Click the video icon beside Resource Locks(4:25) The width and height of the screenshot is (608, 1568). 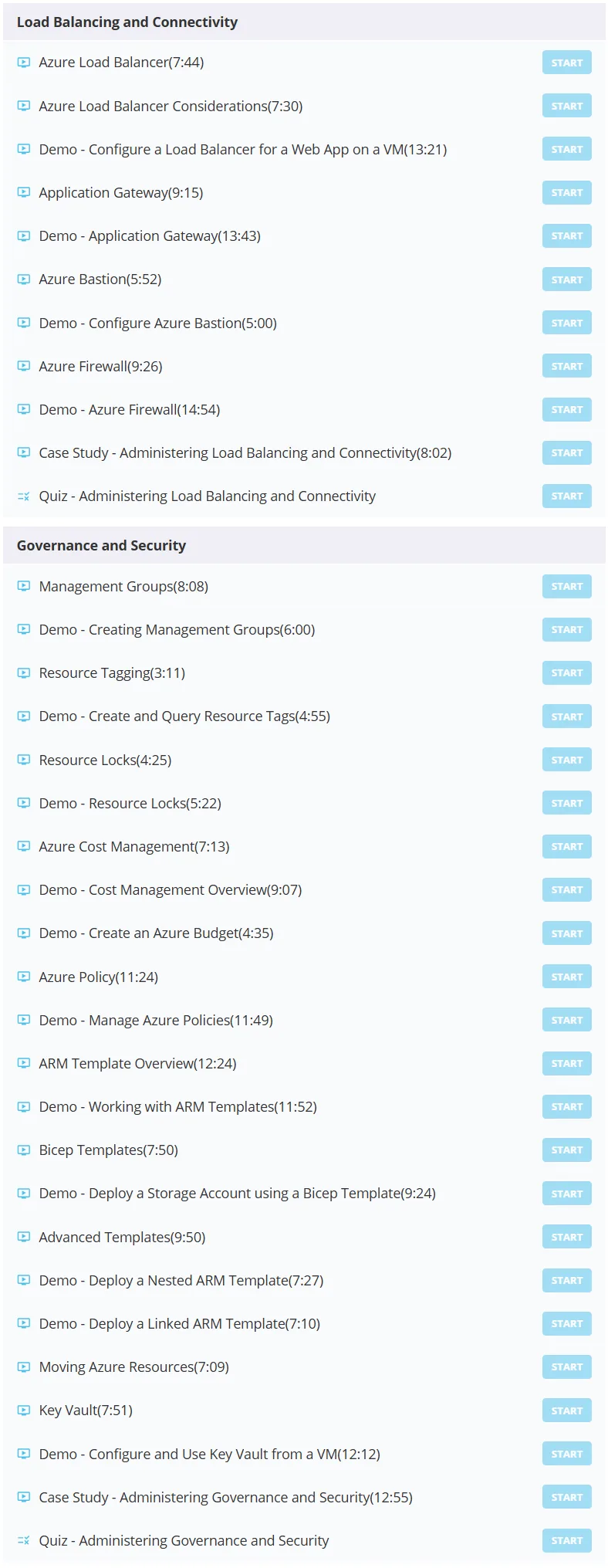point(24,760)
